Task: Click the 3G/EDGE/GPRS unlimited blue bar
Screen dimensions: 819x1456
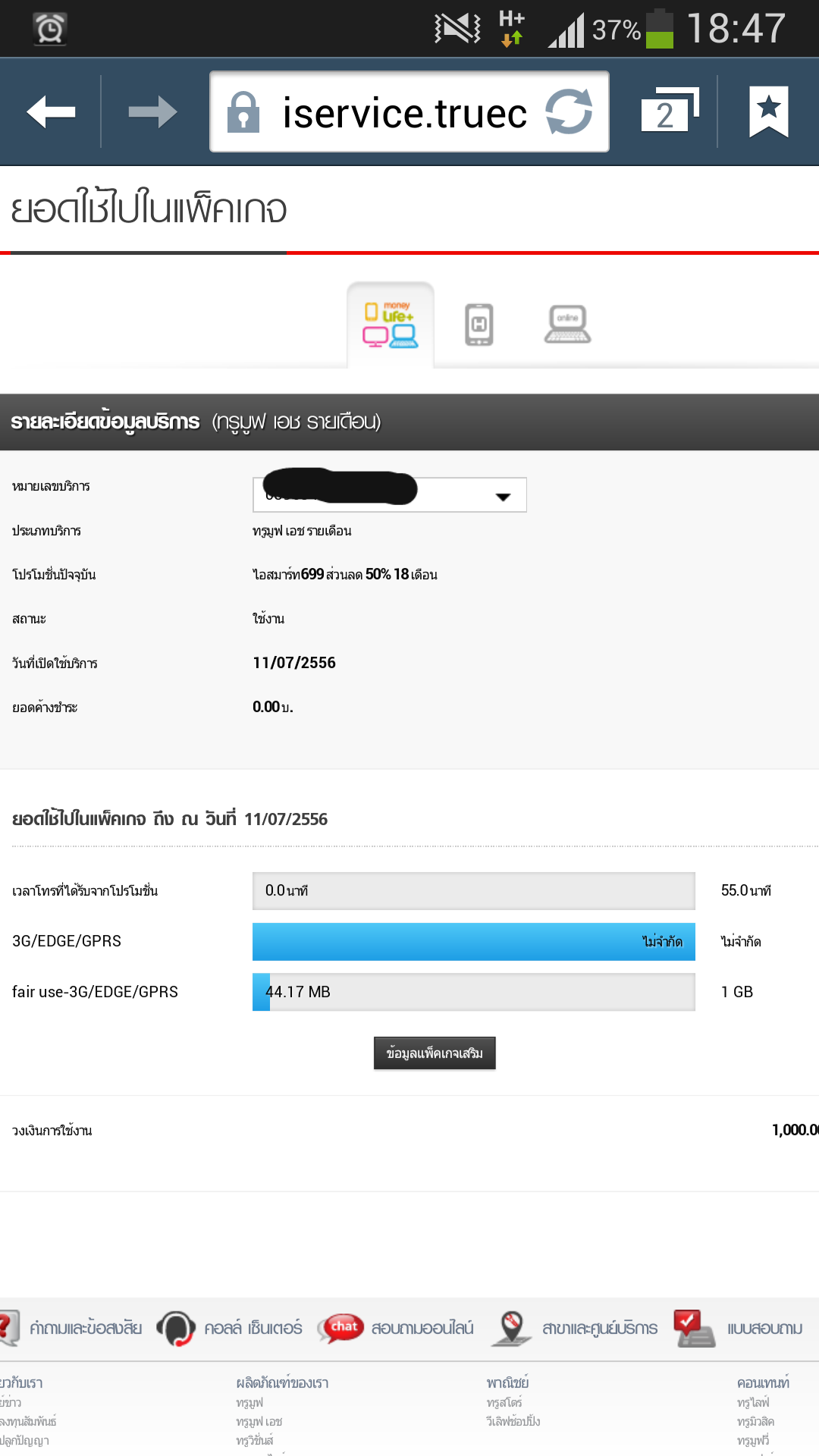Action: (474, 941)
